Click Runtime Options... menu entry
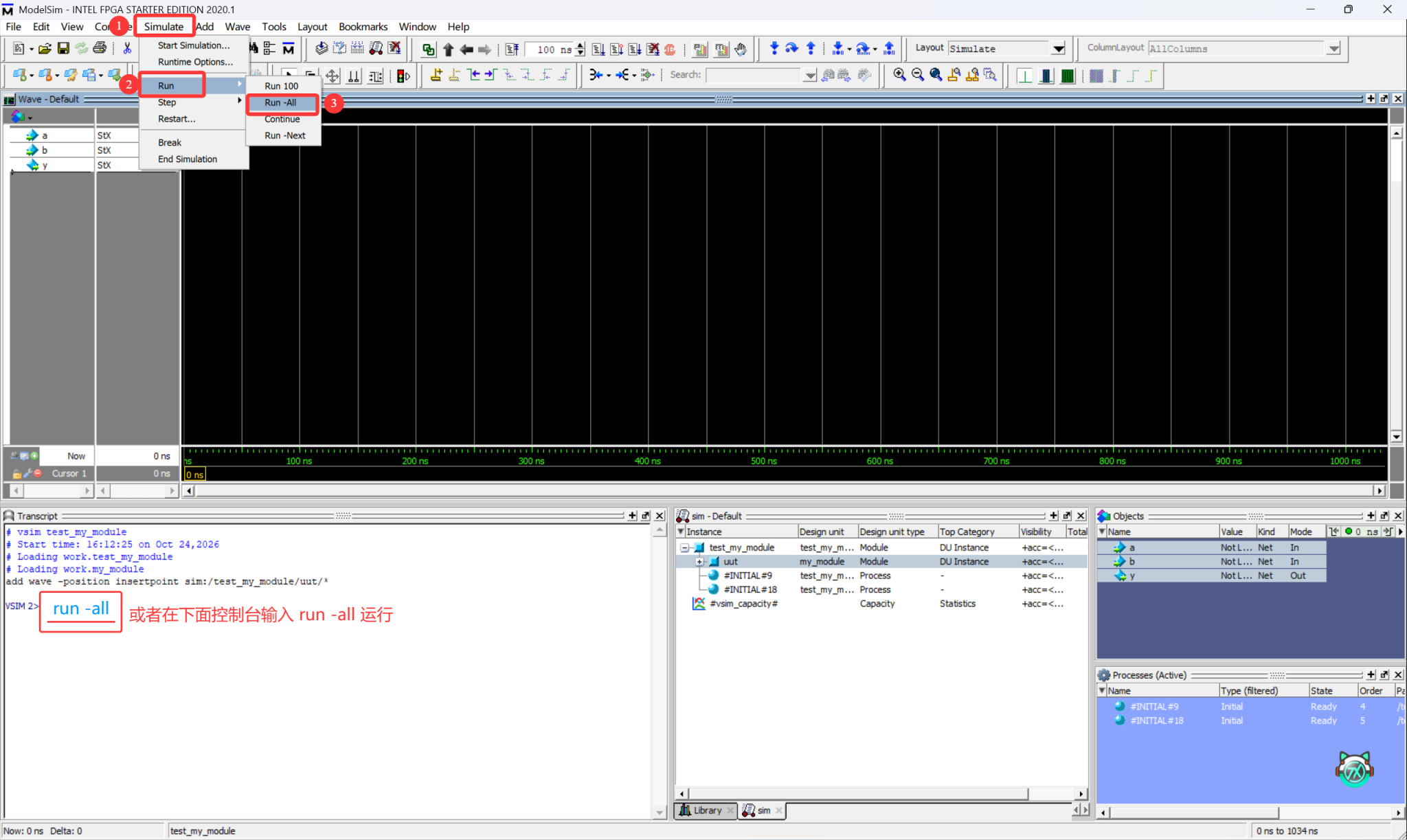The image size is (1407, 840). (x=194, y=62)
